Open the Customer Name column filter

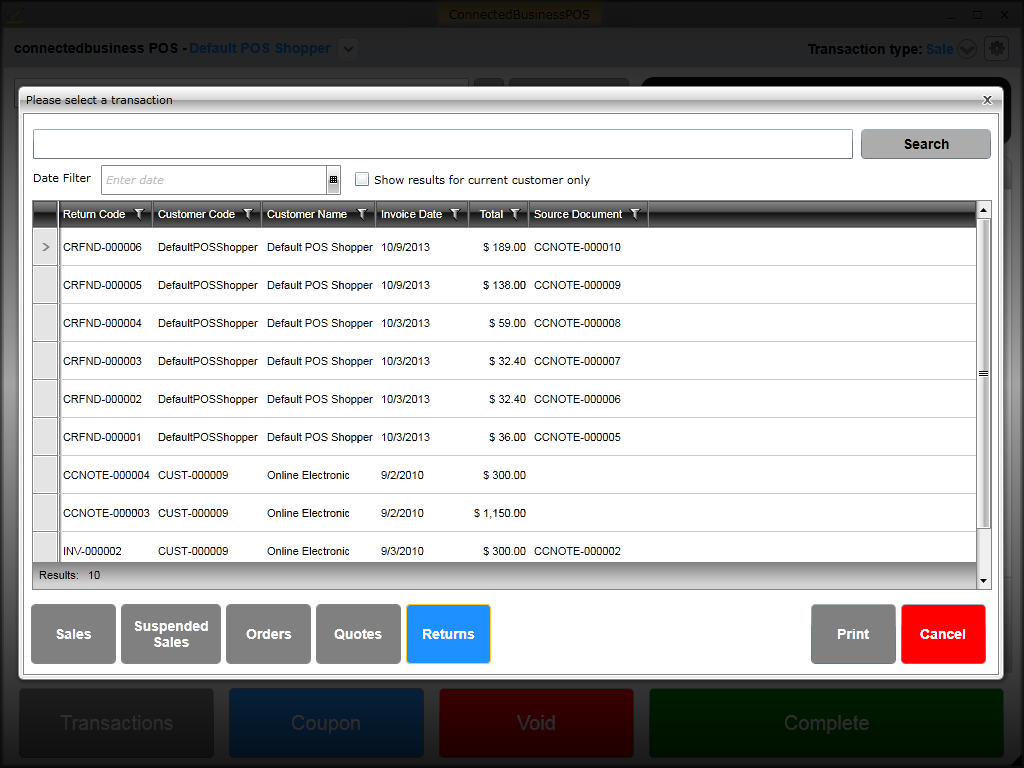(x=361, y=214)
